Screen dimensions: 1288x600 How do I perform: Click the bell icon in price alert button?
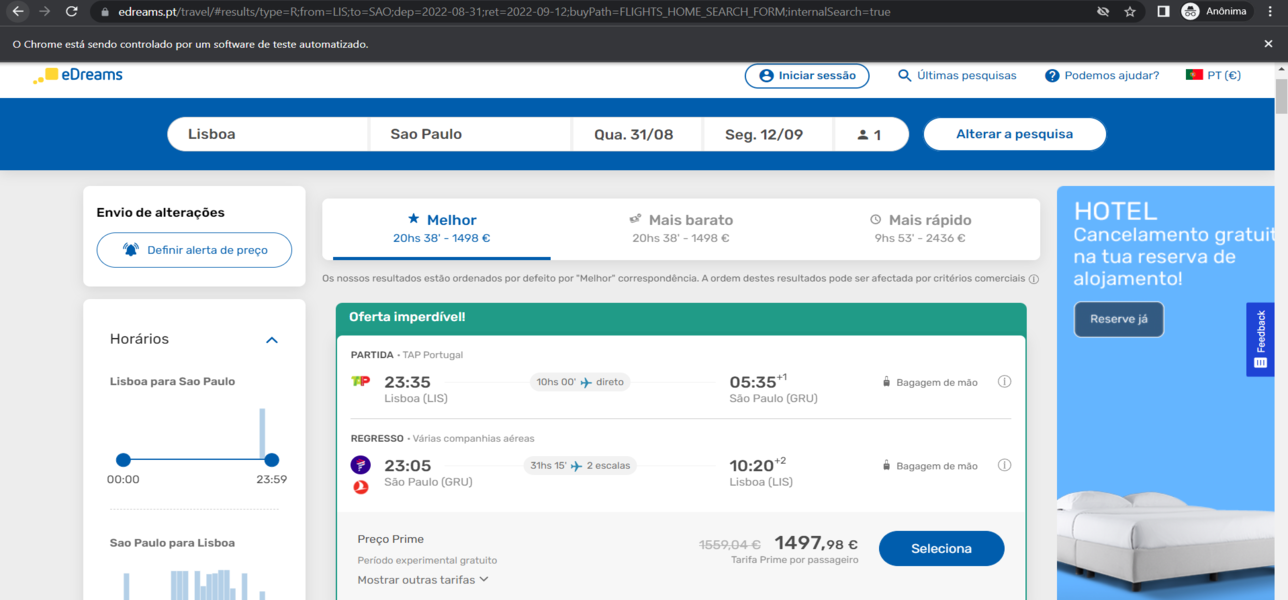pyautogui.click(x=131, y=250)
